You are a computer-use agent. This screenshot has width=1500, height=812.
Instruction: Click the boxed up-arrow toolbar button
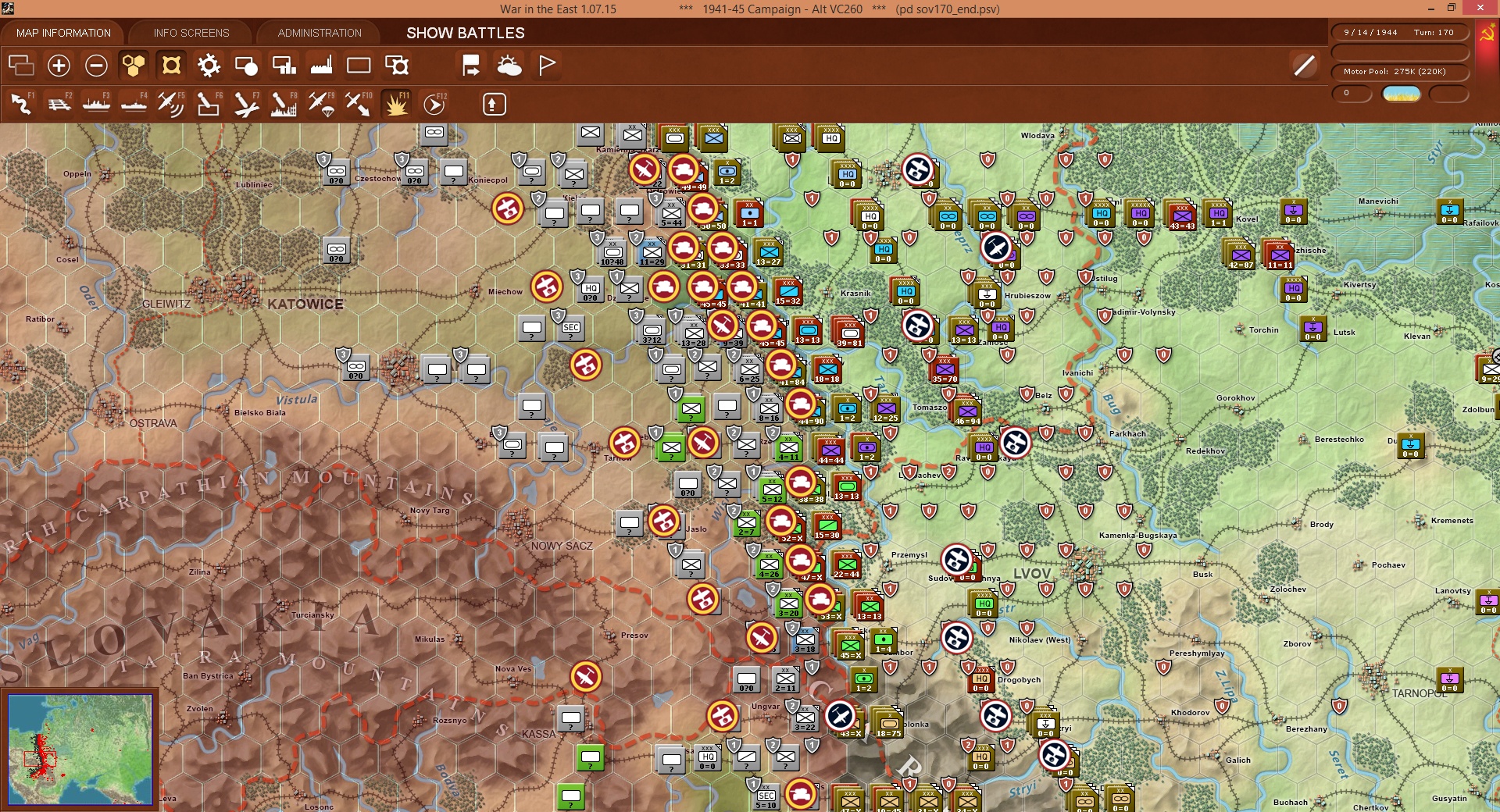(x=494, y=104)
